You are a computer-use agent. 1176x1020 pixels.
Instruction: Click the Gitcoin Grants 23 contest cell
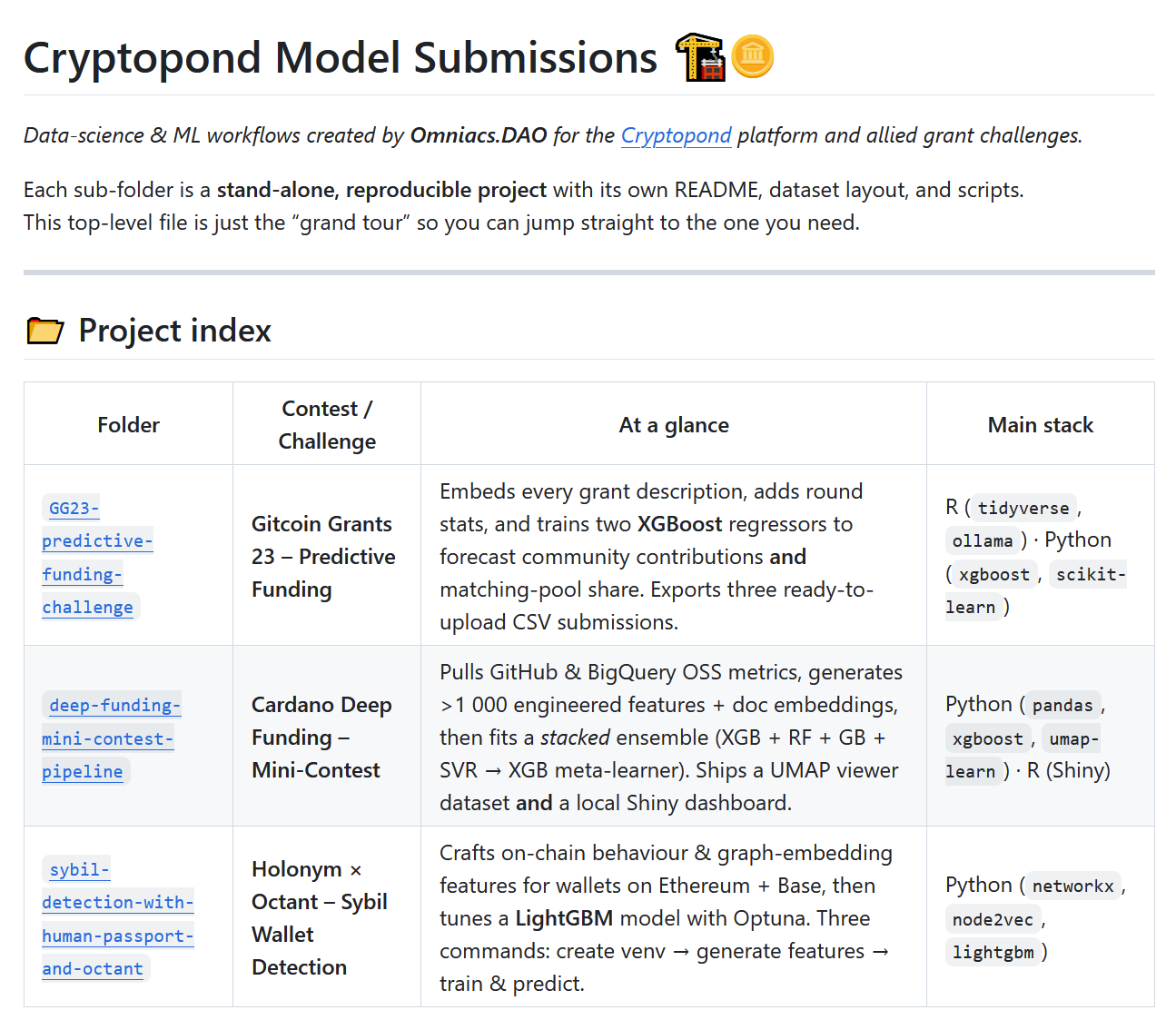pyautogui.click(x=323, y=557)
